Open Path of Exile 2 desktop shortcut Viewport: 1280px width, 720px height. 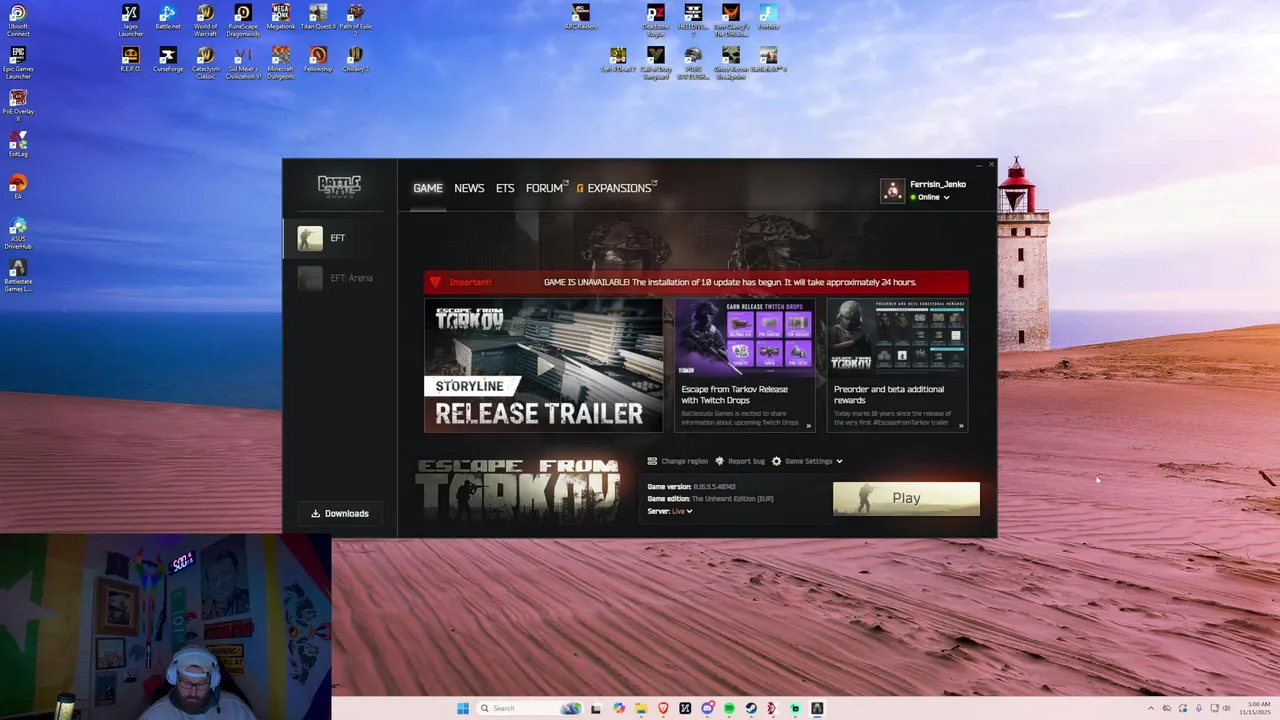(x=355, y=20)
